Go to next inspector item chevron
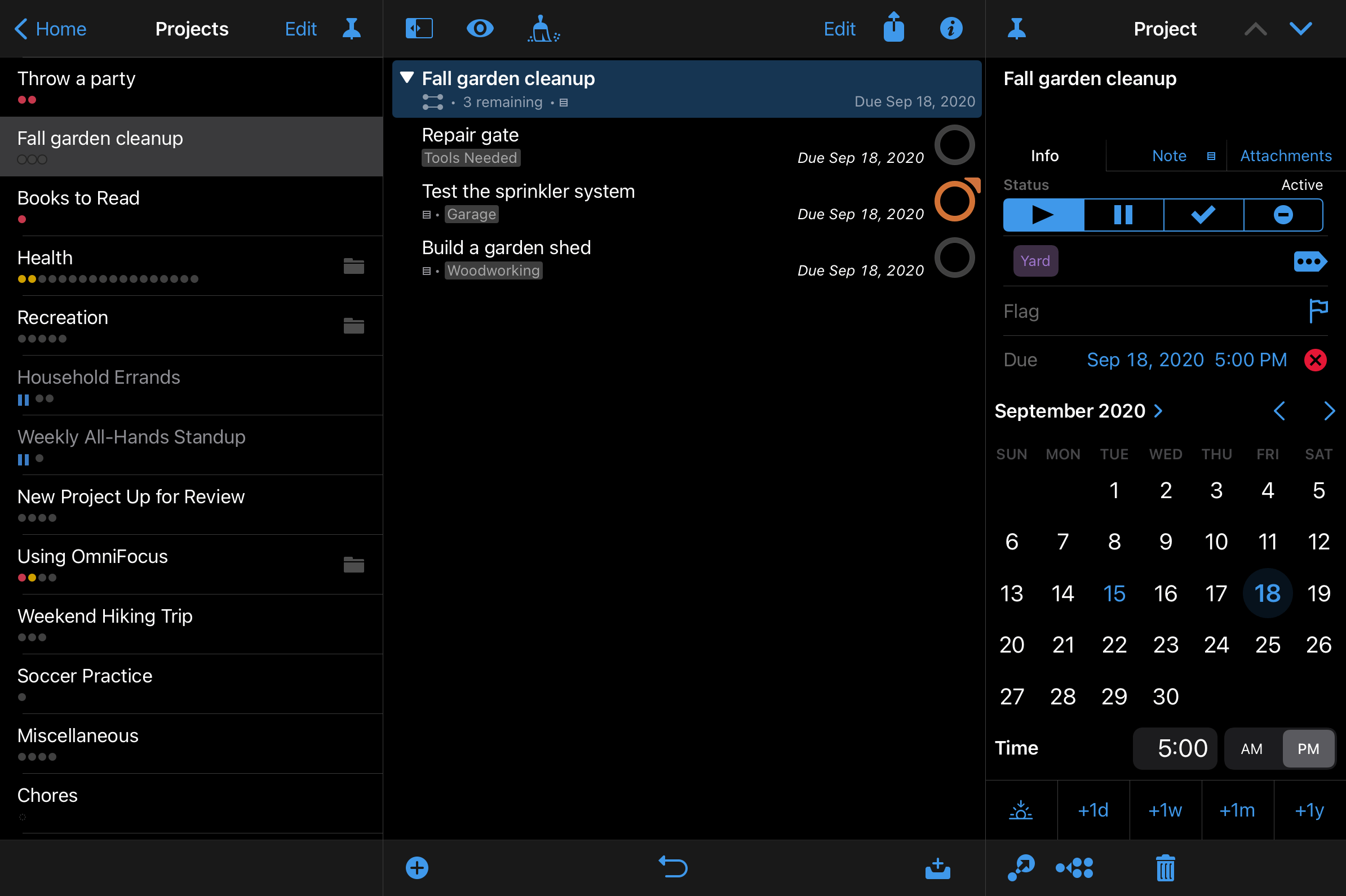 click(1300, 29)
